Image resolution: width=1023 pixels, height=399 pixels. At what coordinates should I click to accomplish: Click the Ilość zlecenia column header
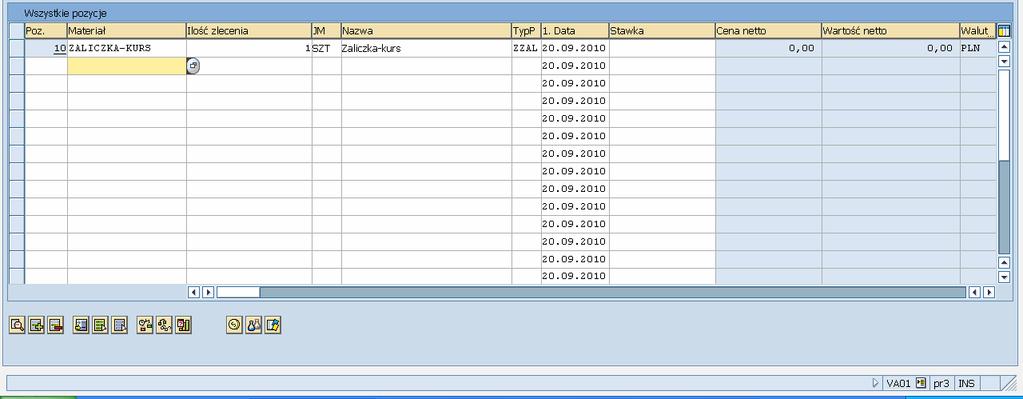point(249,31)
